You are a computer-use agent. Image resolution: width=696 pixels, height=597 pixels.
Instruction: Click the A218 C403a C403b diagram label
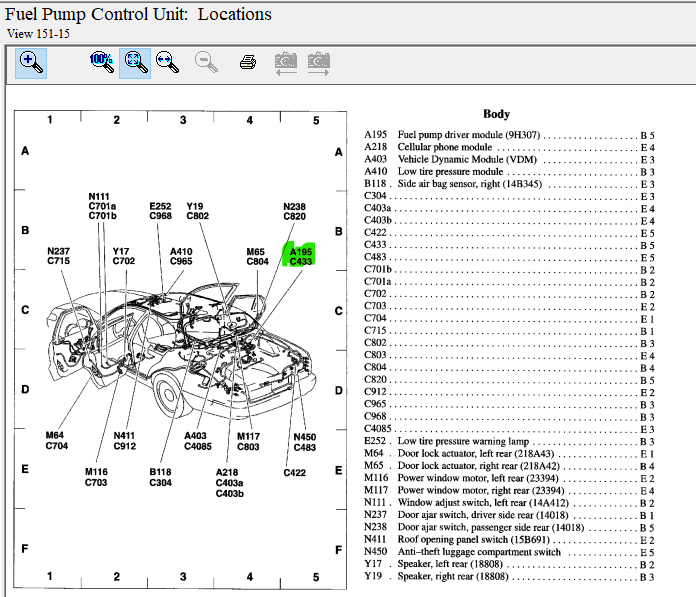coord(230,483)
